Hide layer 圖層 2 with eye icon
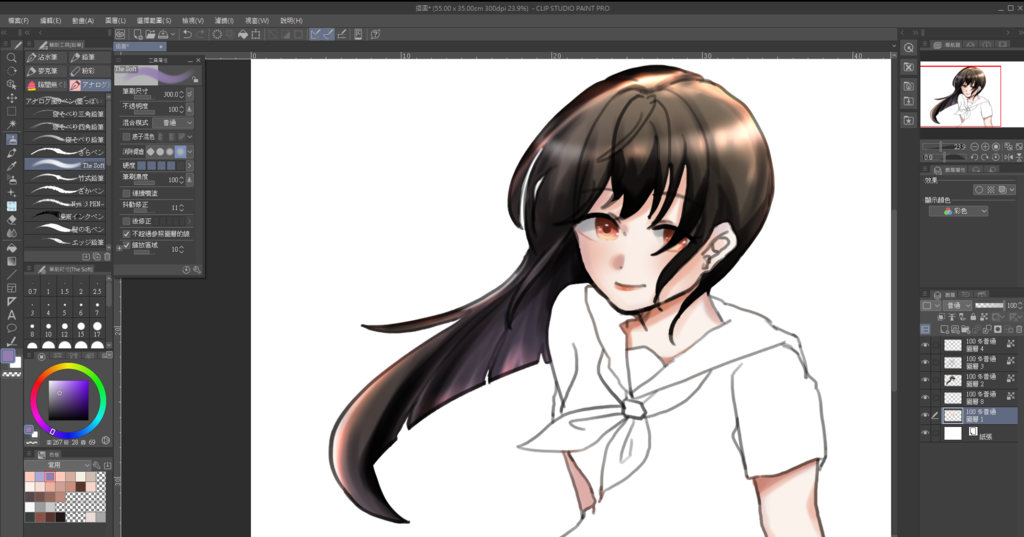 click(925, 380)
